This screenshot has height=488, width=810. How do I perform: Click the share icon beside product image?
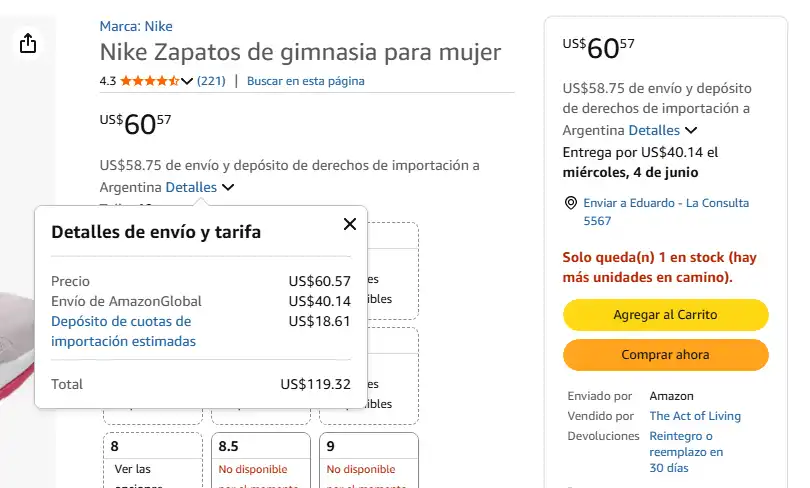[28, 43]
